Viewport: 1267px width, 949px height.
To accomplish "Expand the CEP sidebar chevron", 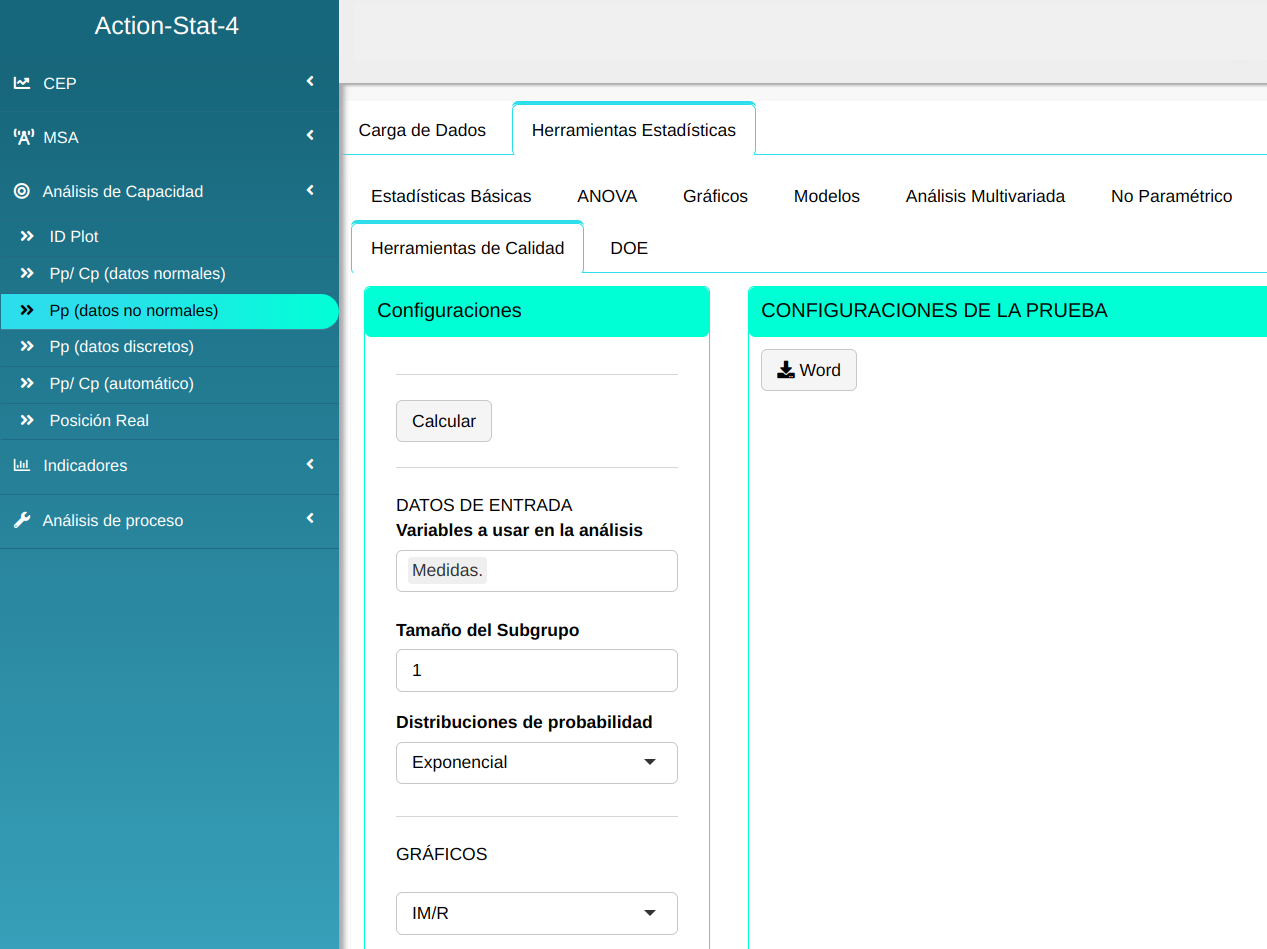I will (x=310, y=81).
